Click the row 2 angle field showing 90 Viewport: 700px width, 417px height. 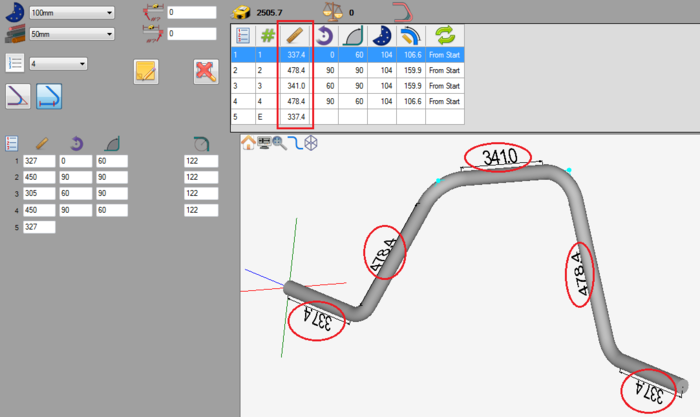(x=112, y=177)
